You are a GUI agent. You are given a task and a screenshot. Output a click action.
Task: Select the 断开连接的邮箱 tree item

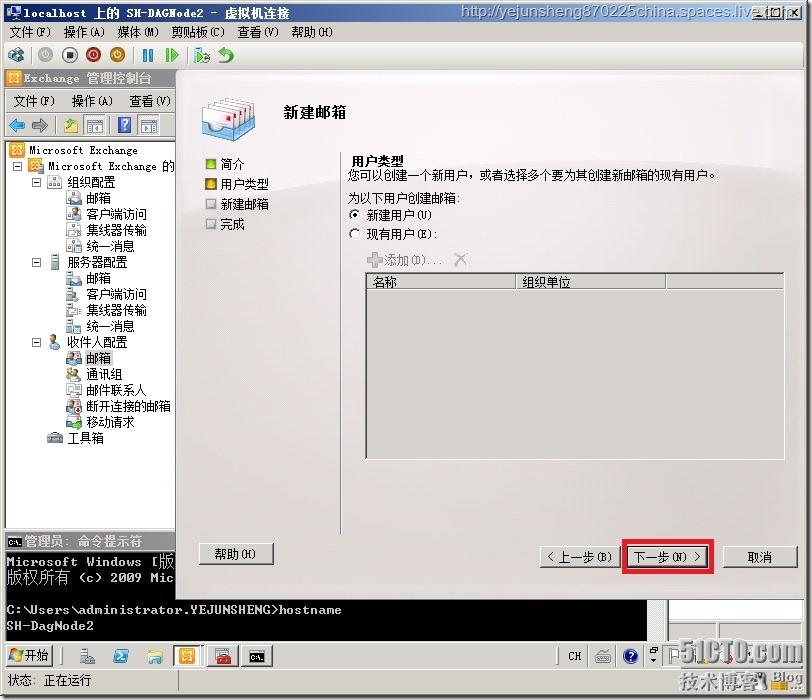[128, 406]
